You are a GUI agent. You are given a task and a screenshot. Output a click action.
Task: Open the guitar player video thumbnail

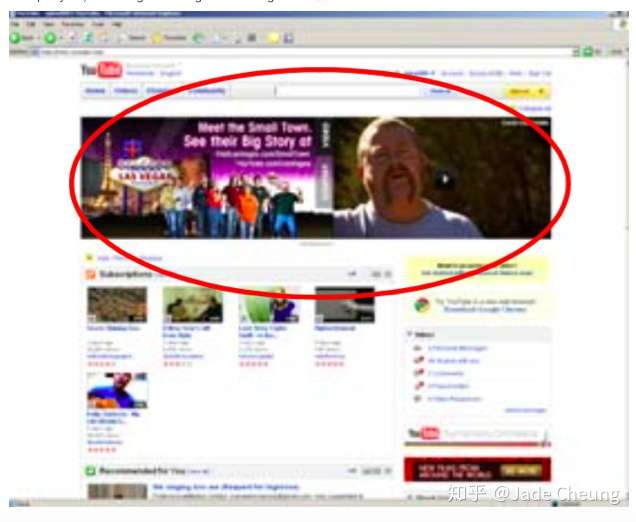tap(117, 391)
